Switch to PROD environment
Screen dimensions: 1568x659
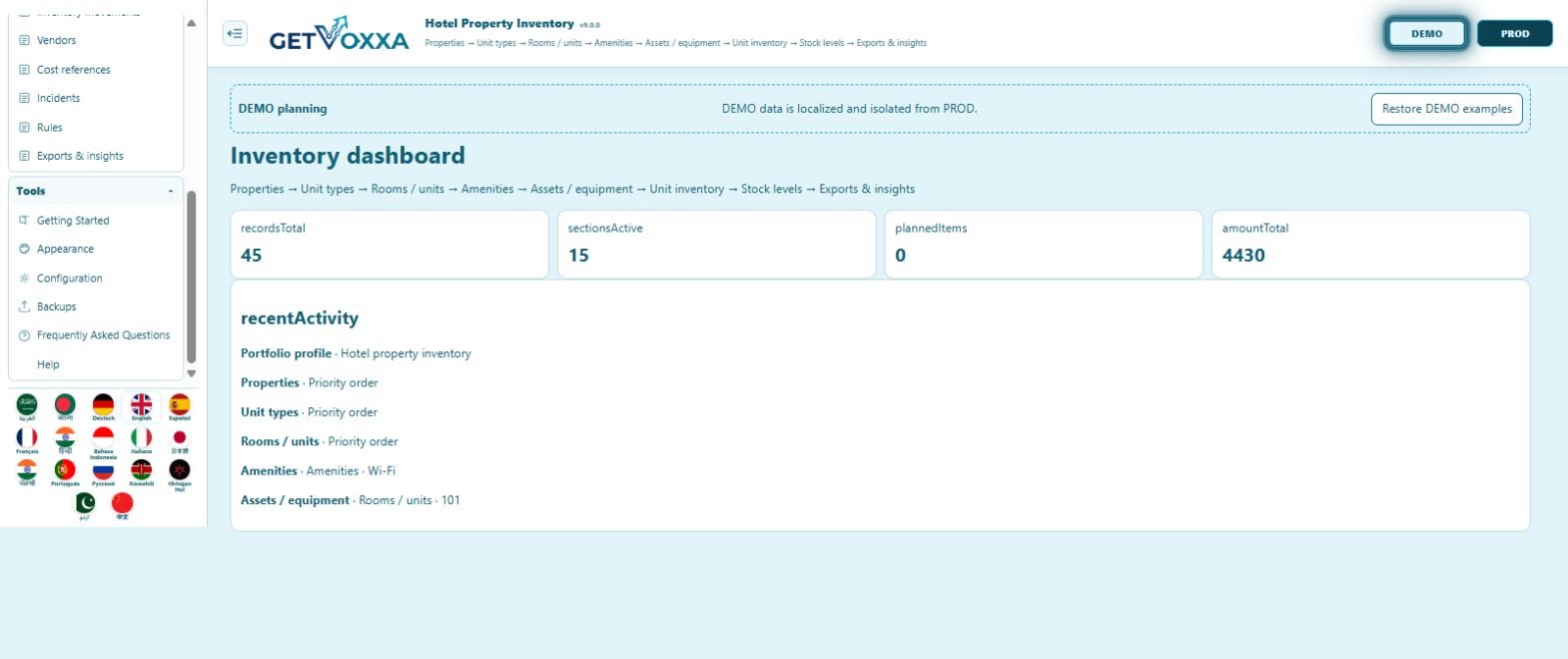tap(1514, 33)
